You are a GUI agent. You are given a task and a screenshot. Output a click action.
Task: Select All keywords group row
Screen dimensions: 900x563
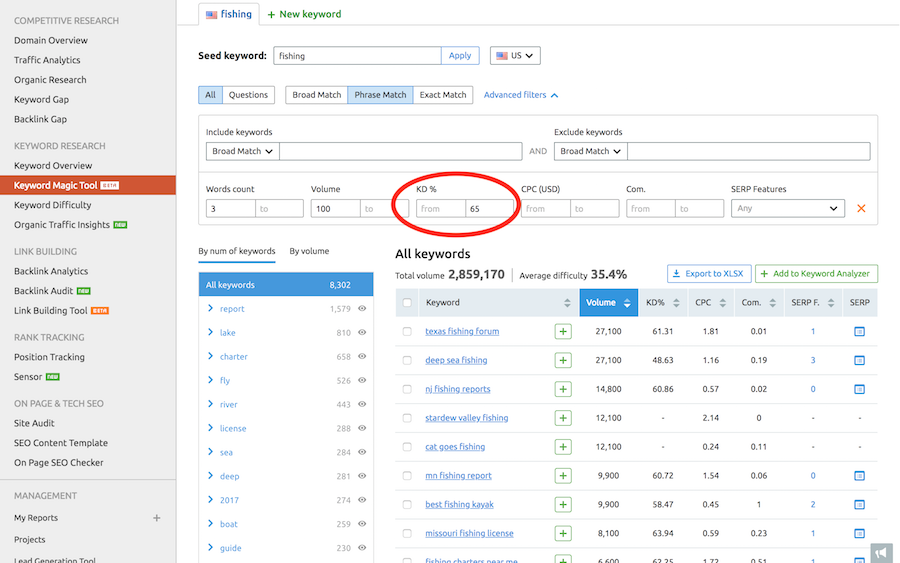286,285
